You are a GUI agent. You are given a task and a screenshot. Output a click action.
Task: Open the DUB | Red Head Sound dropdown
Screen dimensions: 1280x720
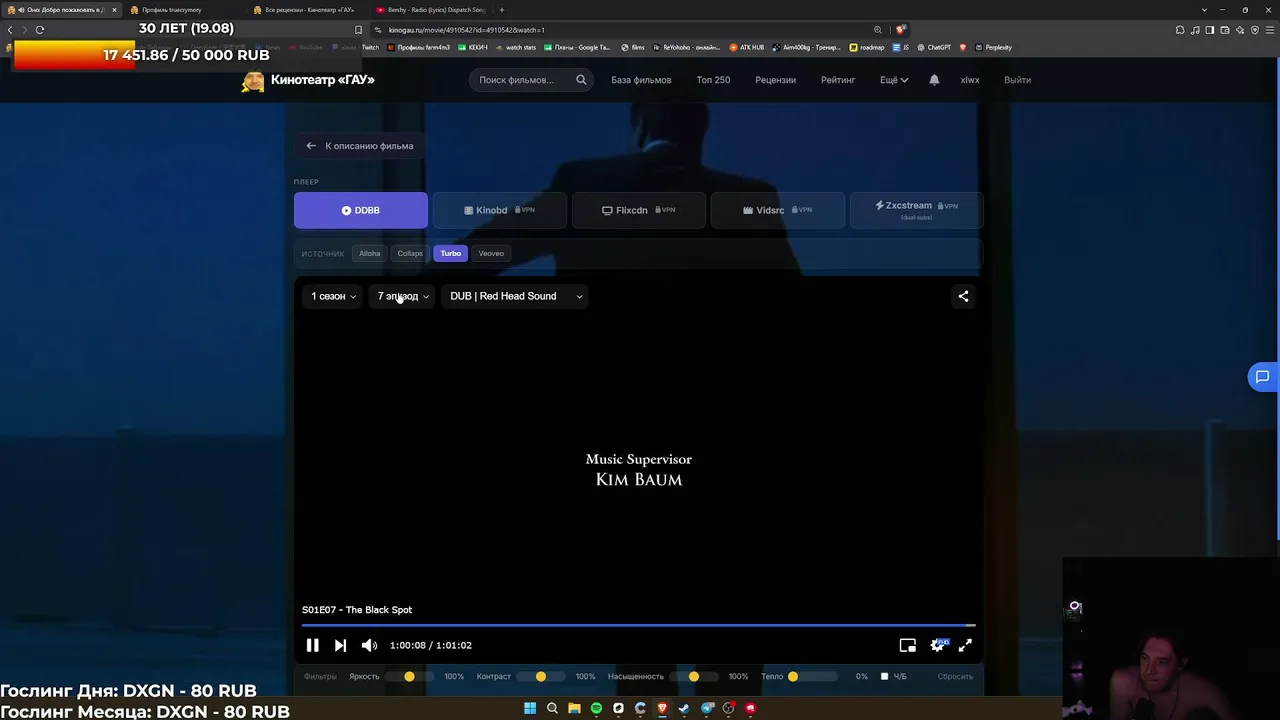[516, 296]
